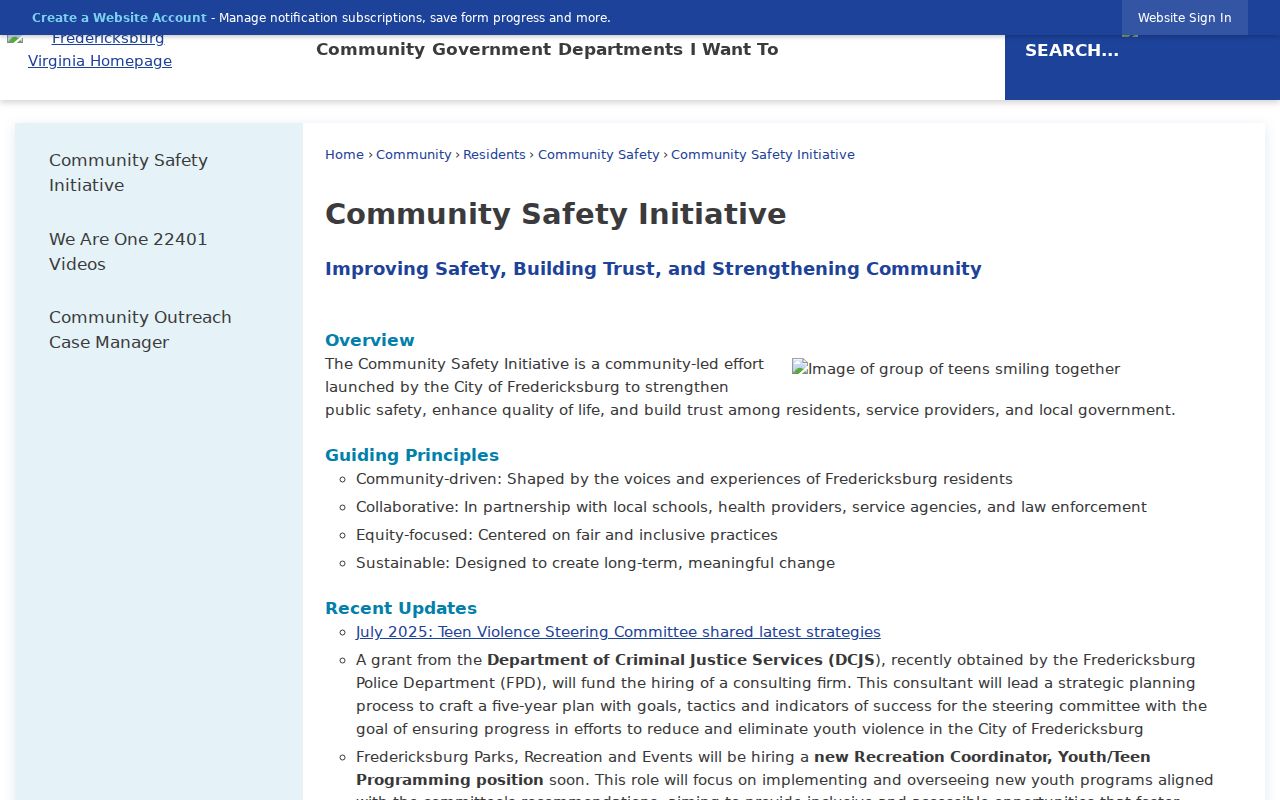1280x800 pixels.
Task: Click the Guiding Principles heading
Action: point(412,455)
